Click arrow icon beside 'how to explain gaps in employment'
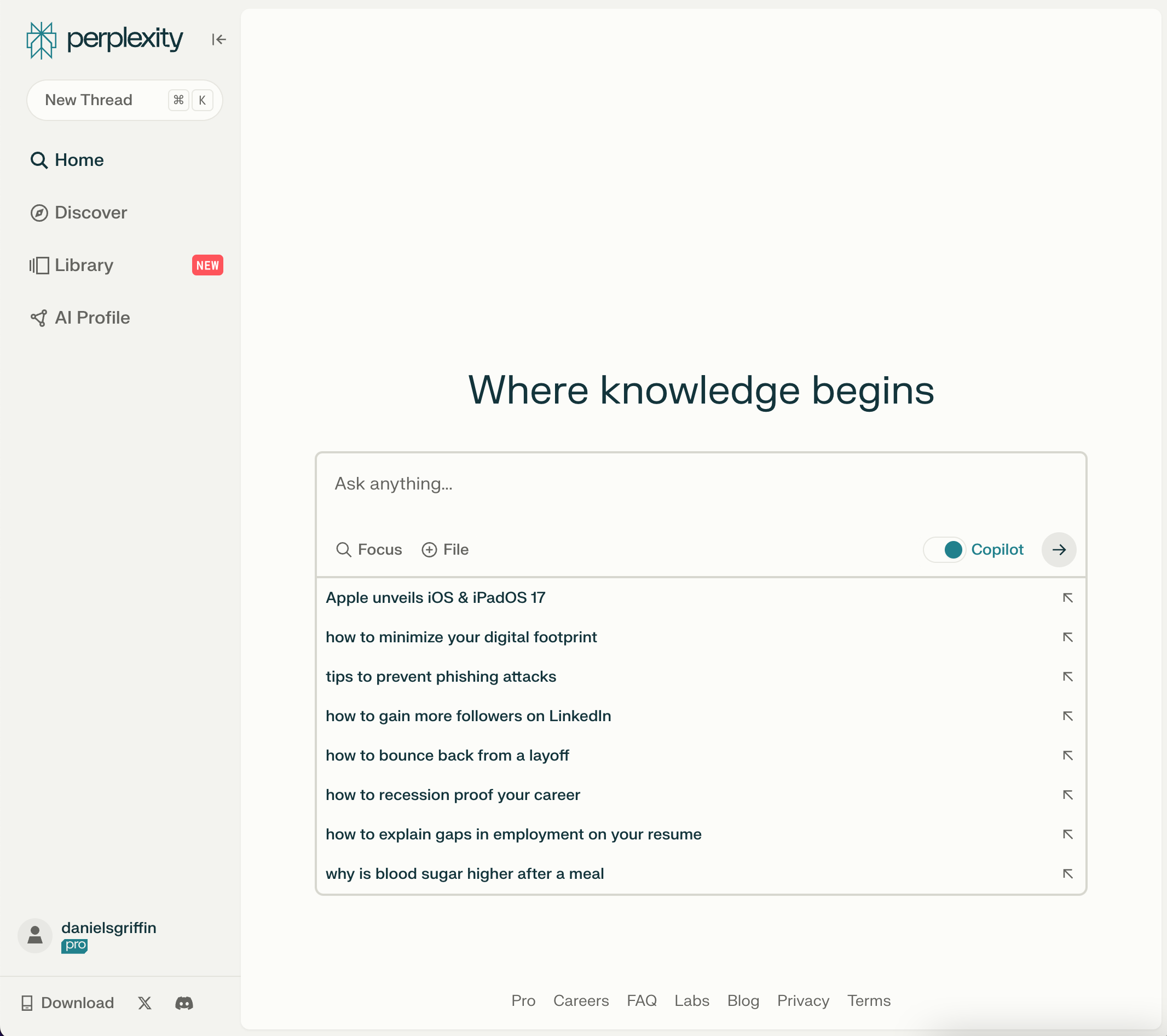 tap(1068, 834)
